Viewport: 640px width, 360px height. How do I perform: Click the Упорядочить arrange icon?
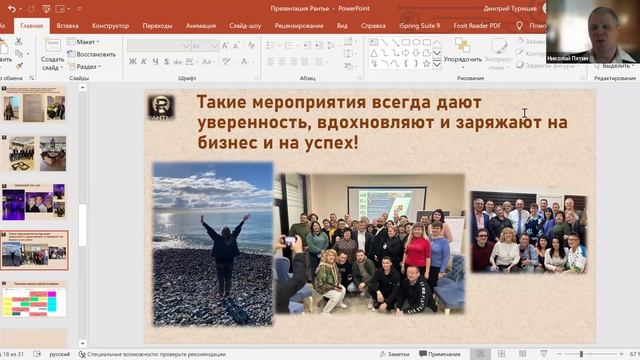(462, 45)
